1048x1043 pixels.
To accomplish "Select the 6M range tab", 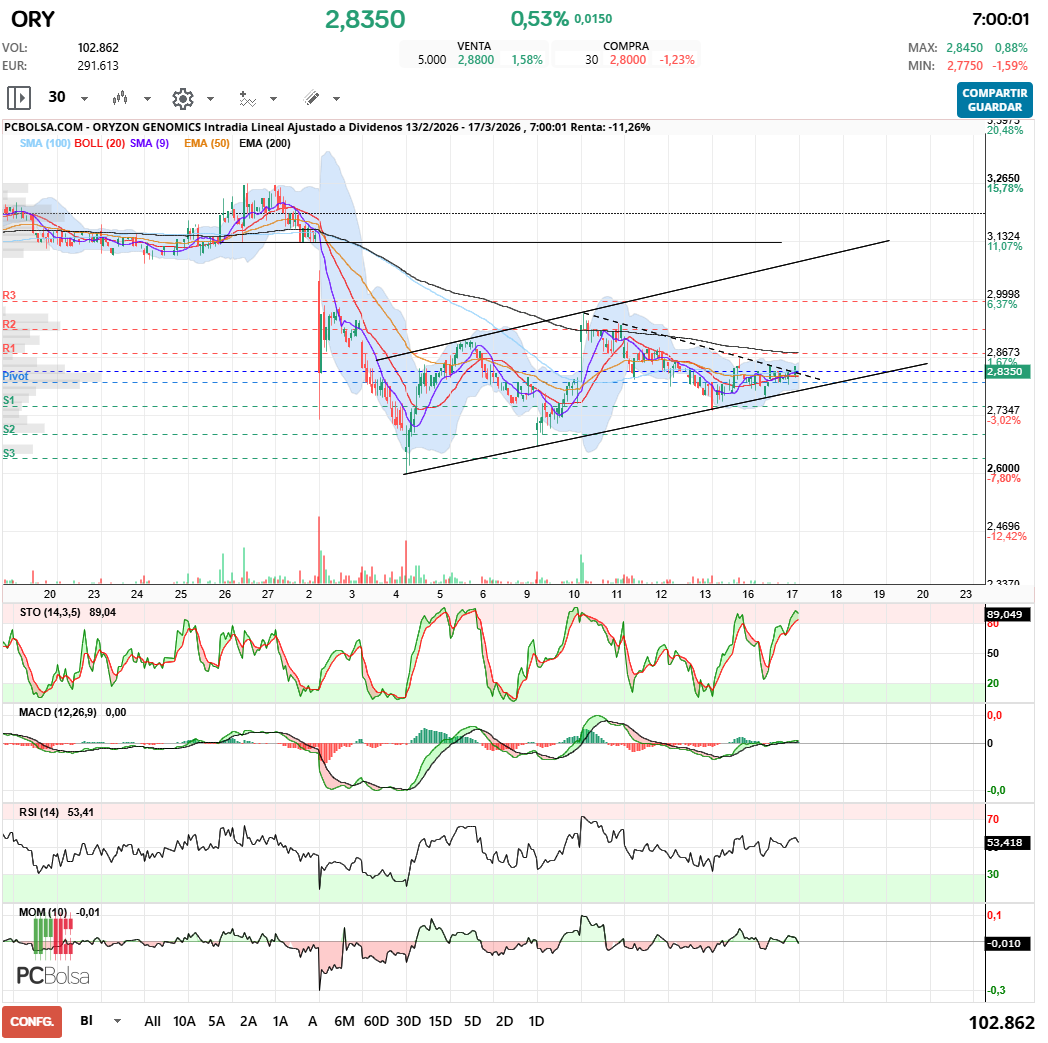I will click(x=345, y=1021).
